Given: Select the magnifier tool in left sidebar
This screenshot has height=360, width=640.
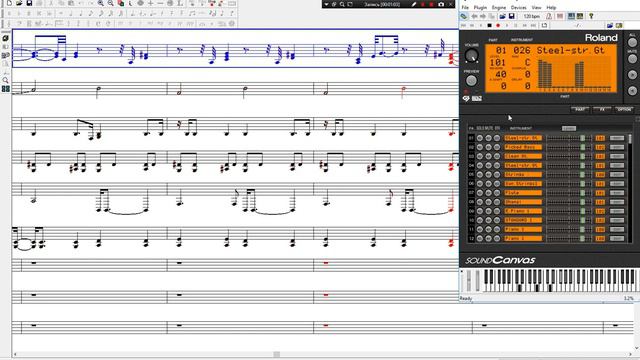Looking at the screenshot, I should click(5, 80).
